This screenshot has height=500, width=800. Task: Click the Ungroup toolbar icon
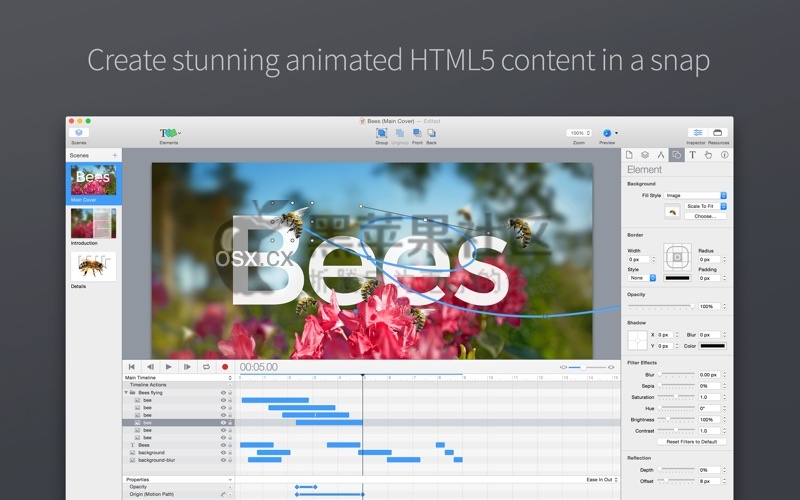[x=400, y=133]
